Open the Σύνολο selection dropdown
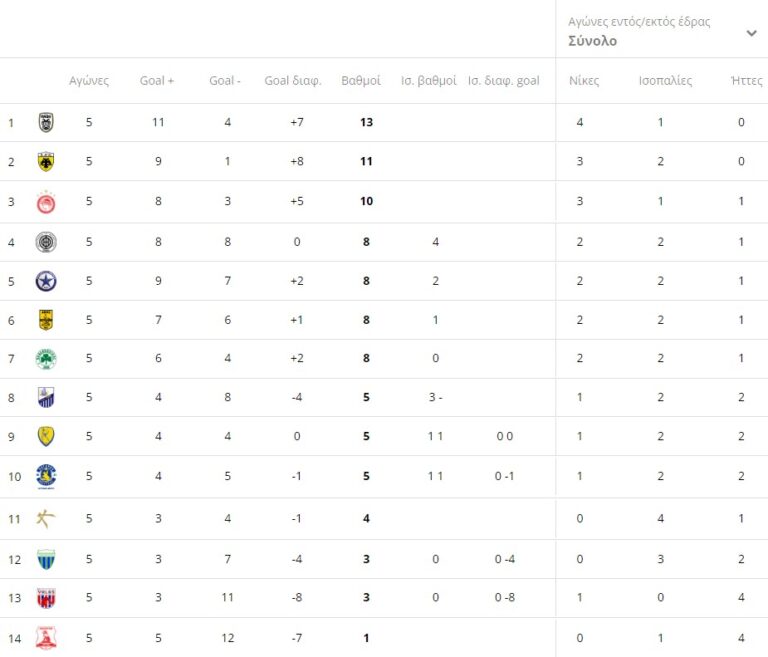This screenshot has height=657, width=768. [x=592, y=41]
